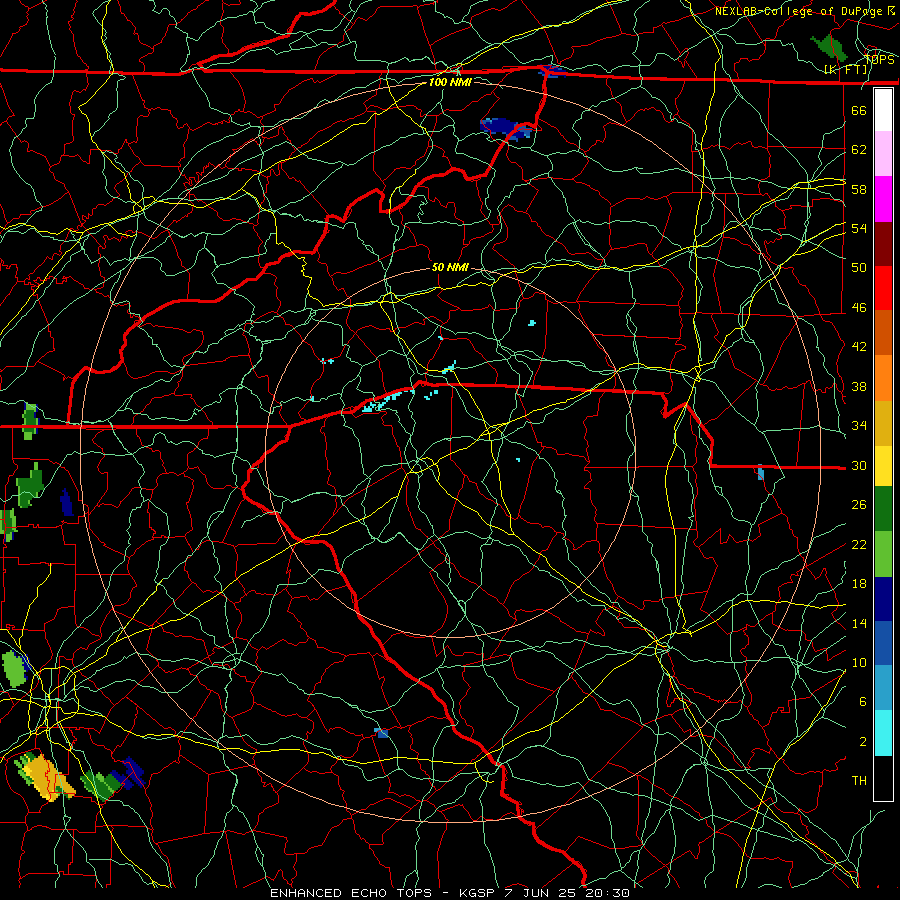900x900 pixels.
Task: Click the 58 value on the legend
Action: [859, 189]
